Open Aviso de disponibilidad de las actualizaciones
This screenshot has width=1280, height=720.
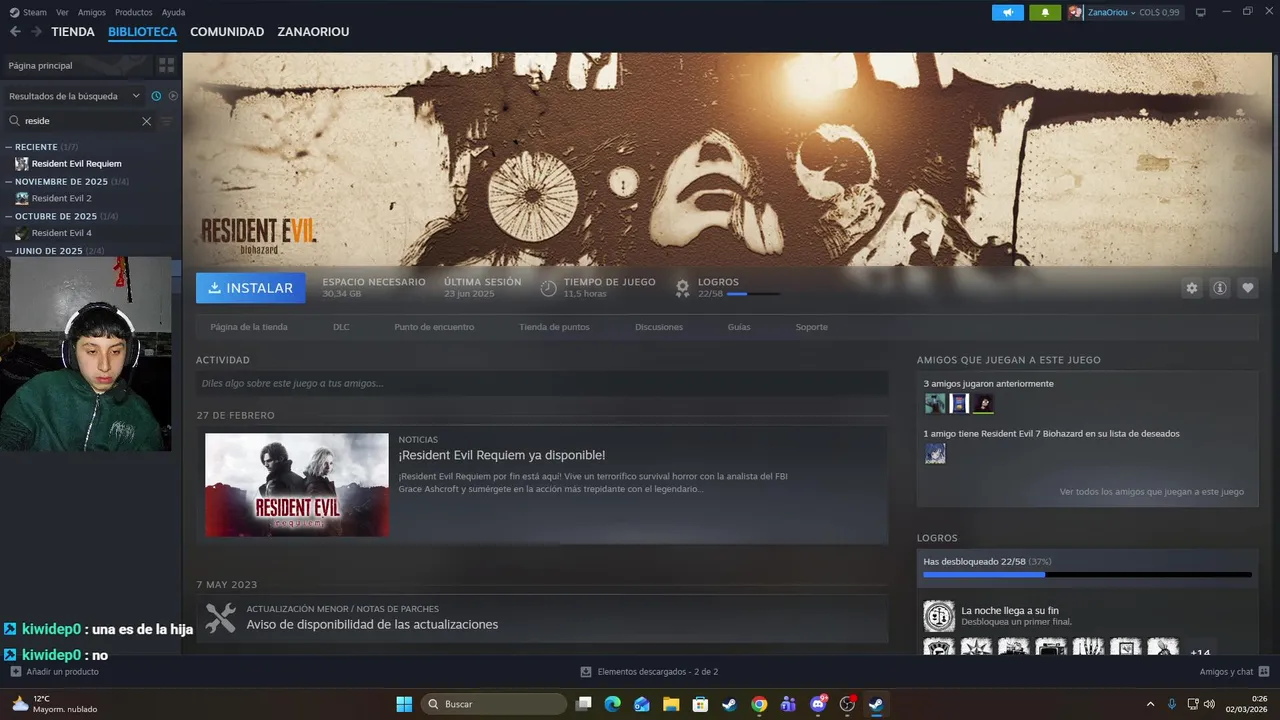(x=372, y=625)
